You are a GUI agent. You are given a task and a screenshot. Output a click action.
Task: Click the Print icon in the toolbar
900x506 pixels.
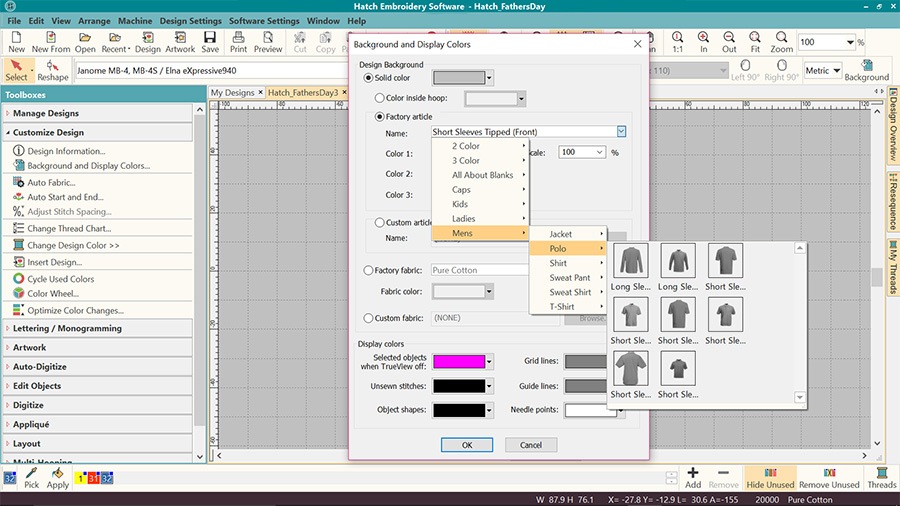click(238, 41)
